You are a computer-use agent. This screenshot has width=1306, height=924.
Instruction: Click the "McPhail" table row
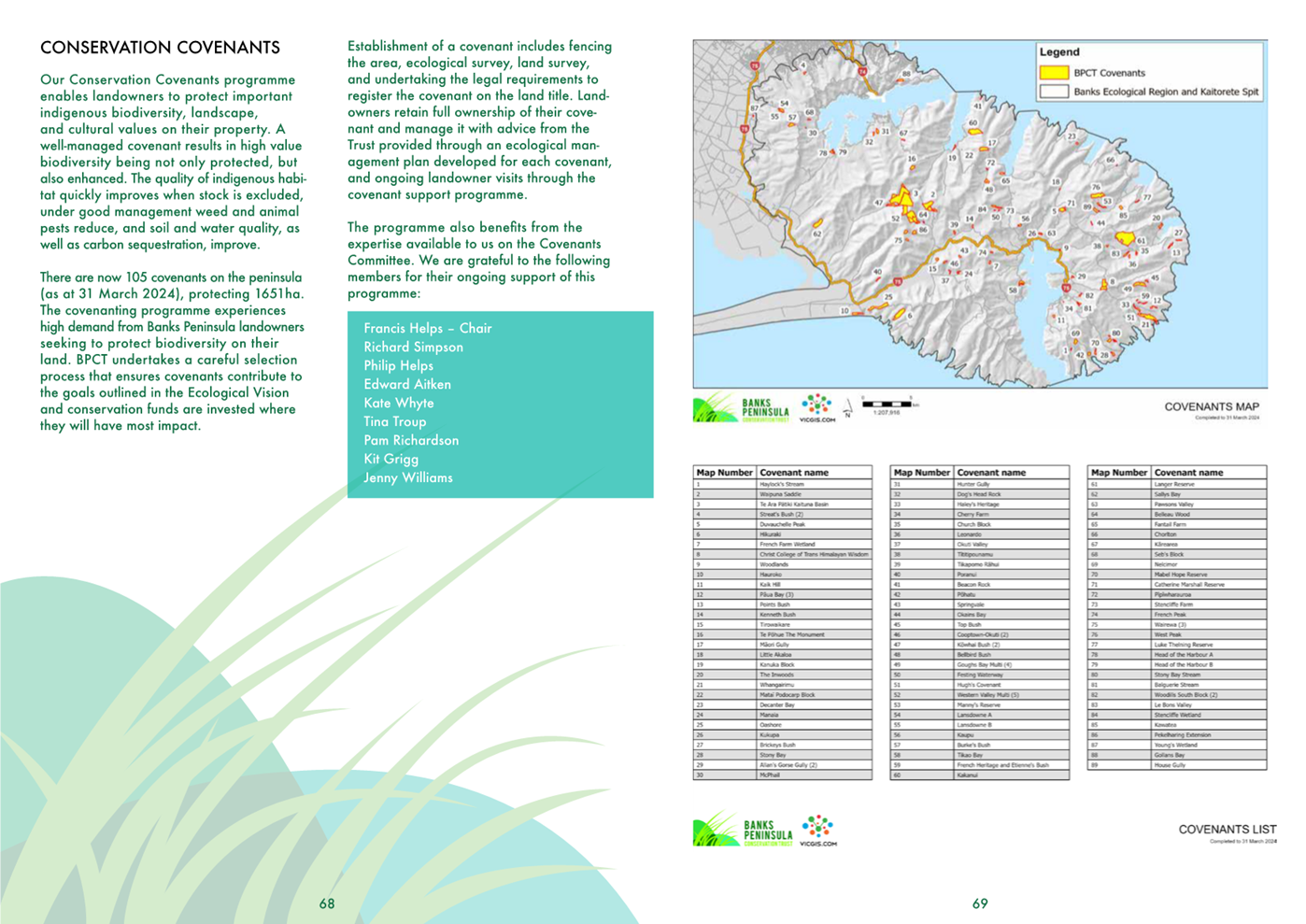click(783, 775)
